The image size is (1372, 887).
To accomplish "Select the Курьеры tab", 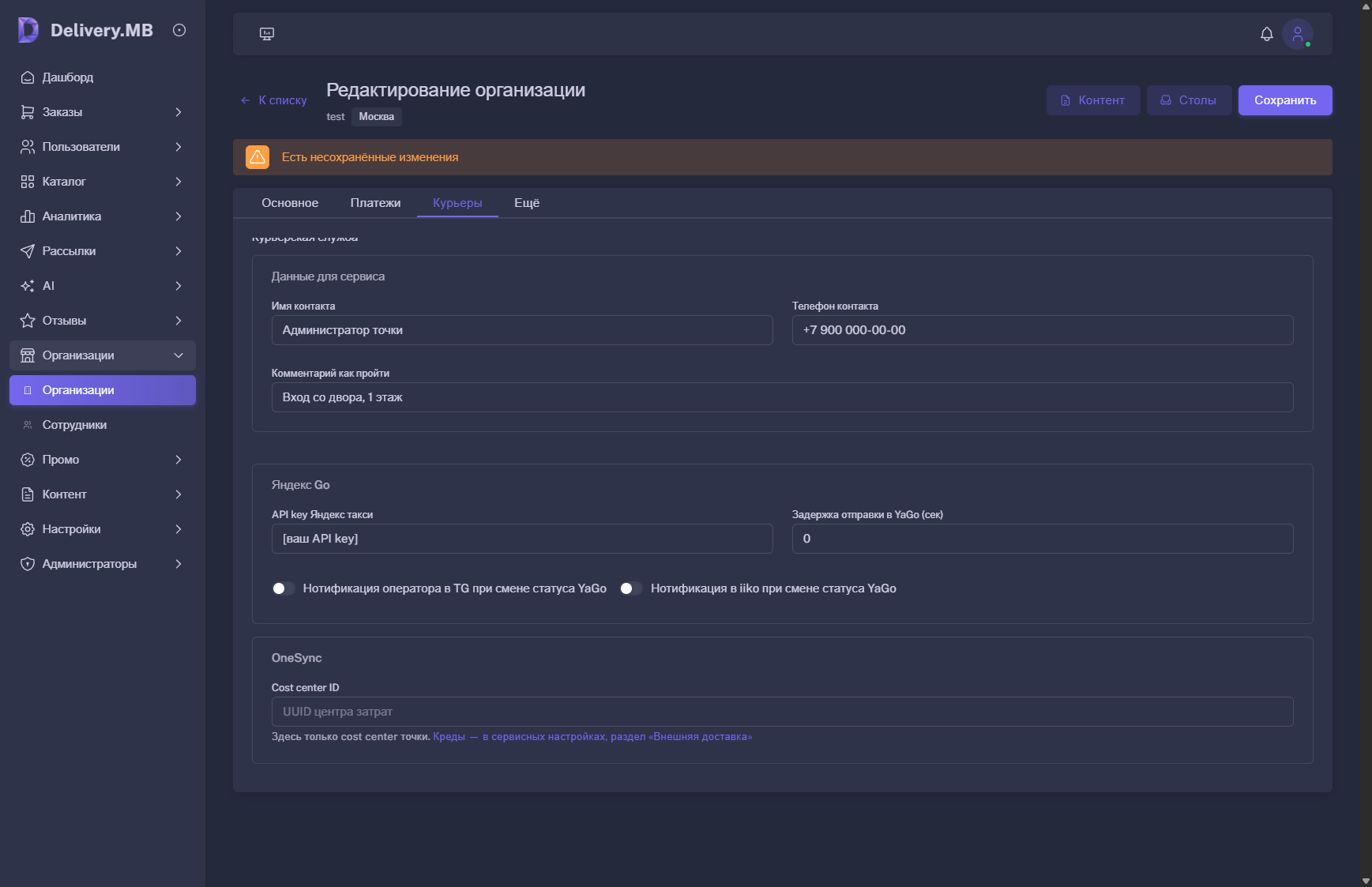I will point(457,203).
